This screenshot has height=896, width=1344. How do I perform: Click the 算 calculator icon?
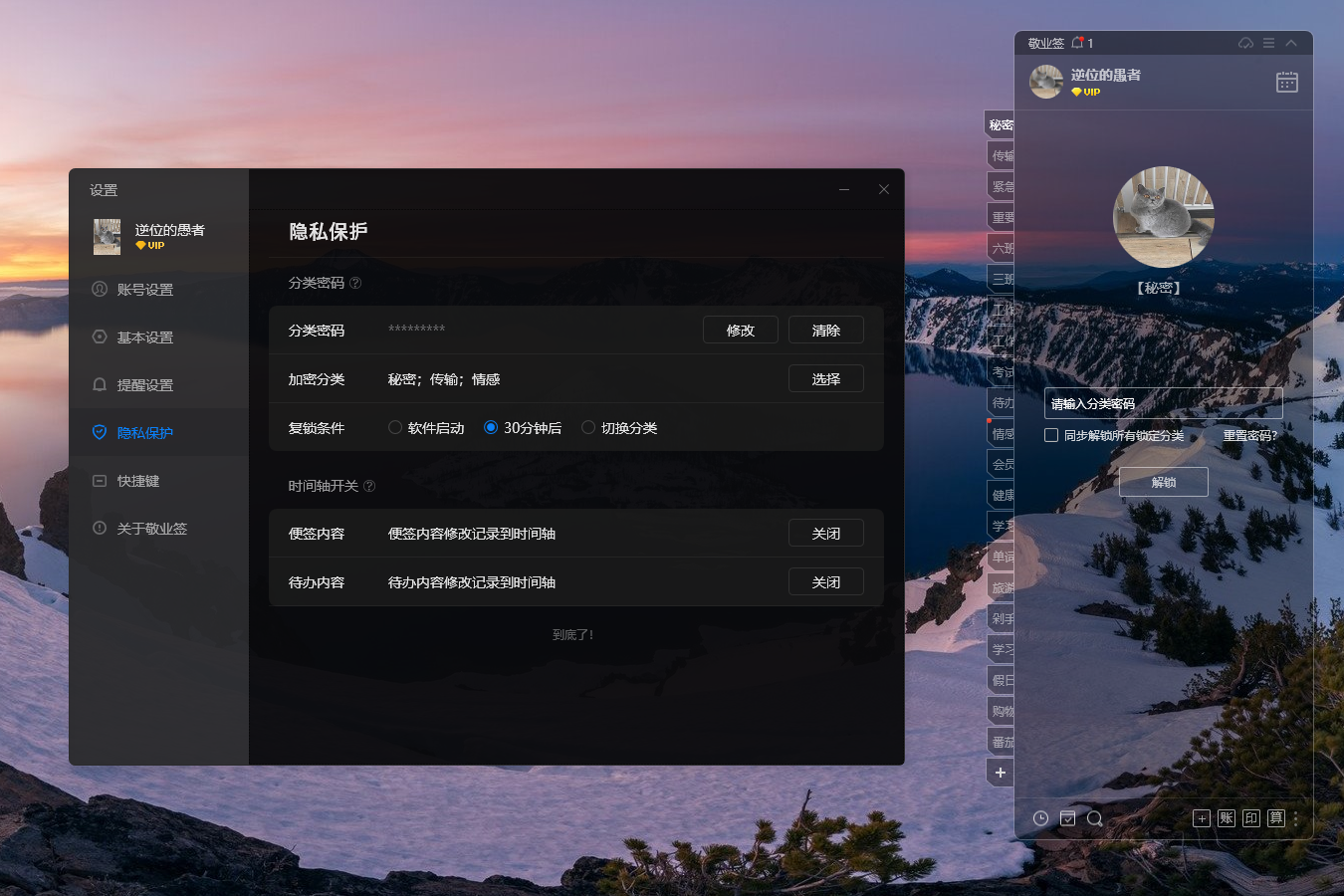[x=1275, y=818]
